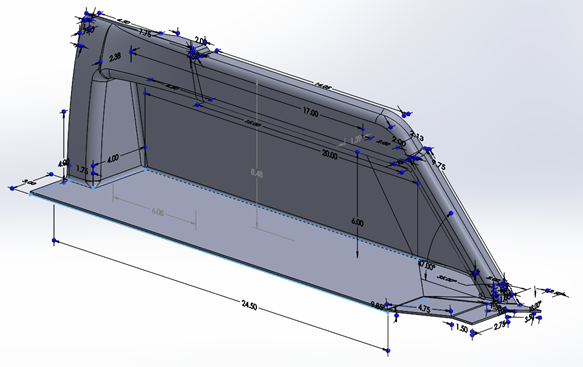
Task: Select the 4.75 dimension text
Action: point(424,308)
